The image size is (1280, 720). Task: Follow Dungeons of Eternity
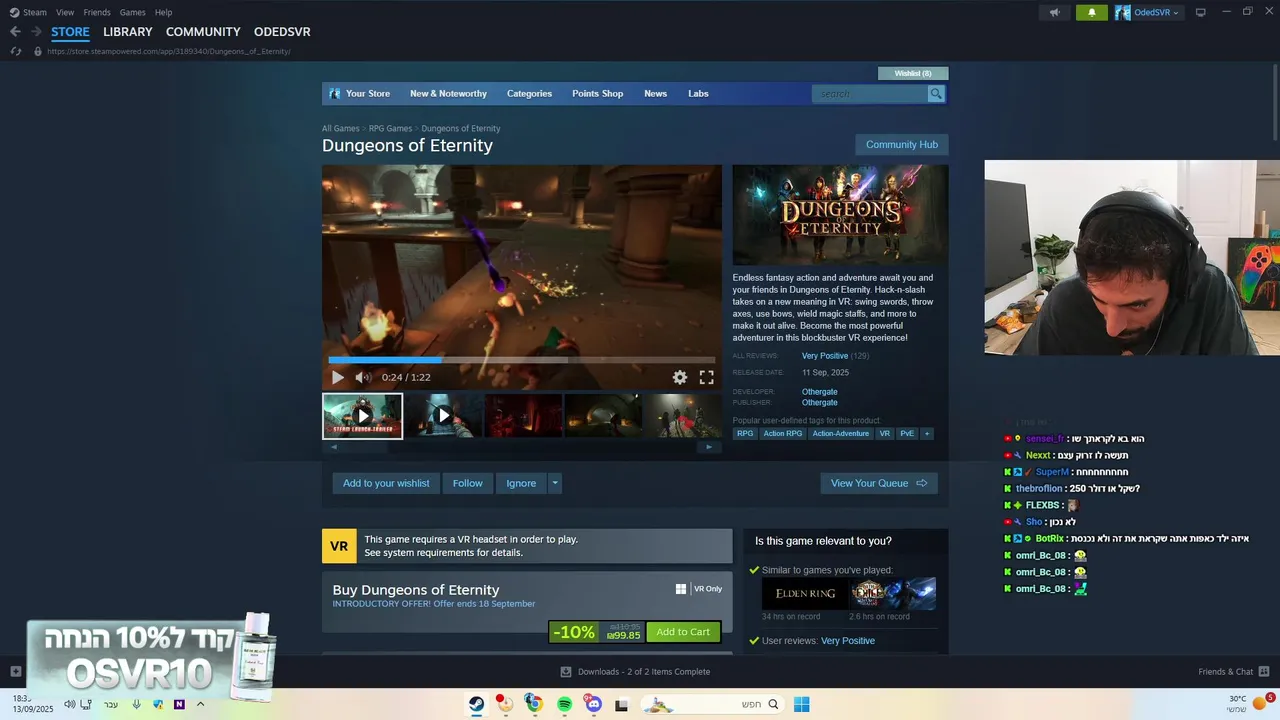[467, 483]
